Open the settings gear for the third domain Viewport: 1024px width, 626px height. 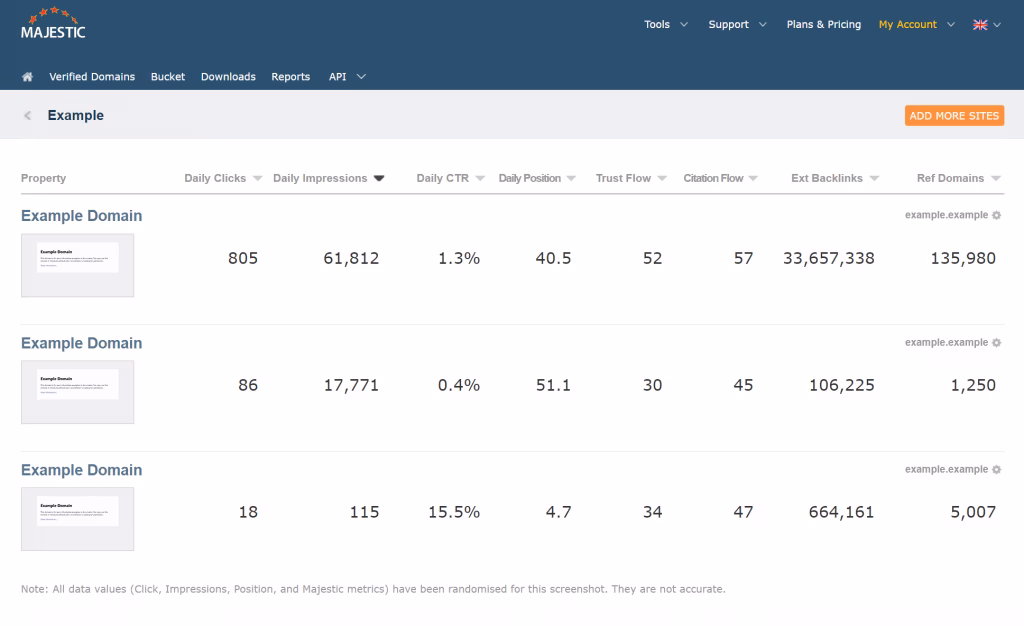[x=996, y=470]
